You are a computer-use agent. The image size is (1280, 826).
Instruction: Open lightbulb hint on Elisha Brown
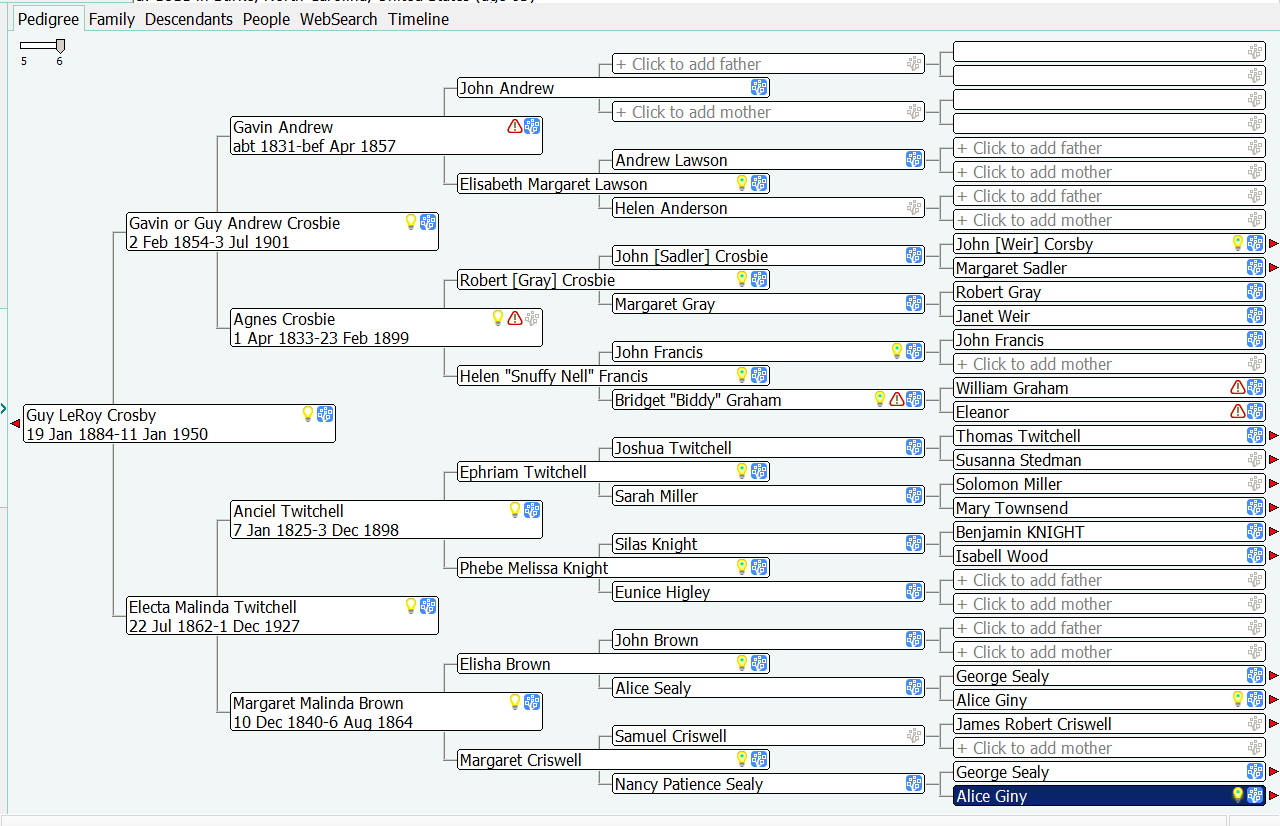(742, 663)
